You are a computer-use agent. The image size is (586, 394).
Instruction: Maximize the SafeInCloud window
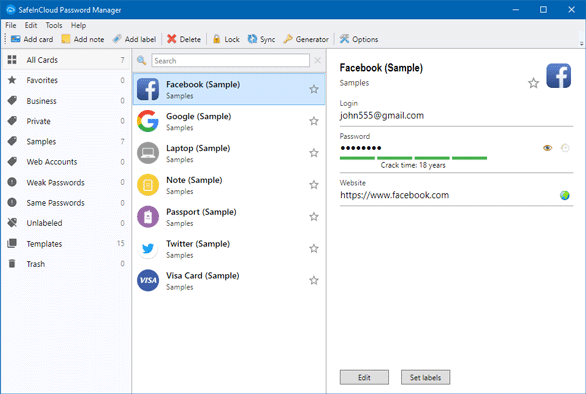coord(543,10)
